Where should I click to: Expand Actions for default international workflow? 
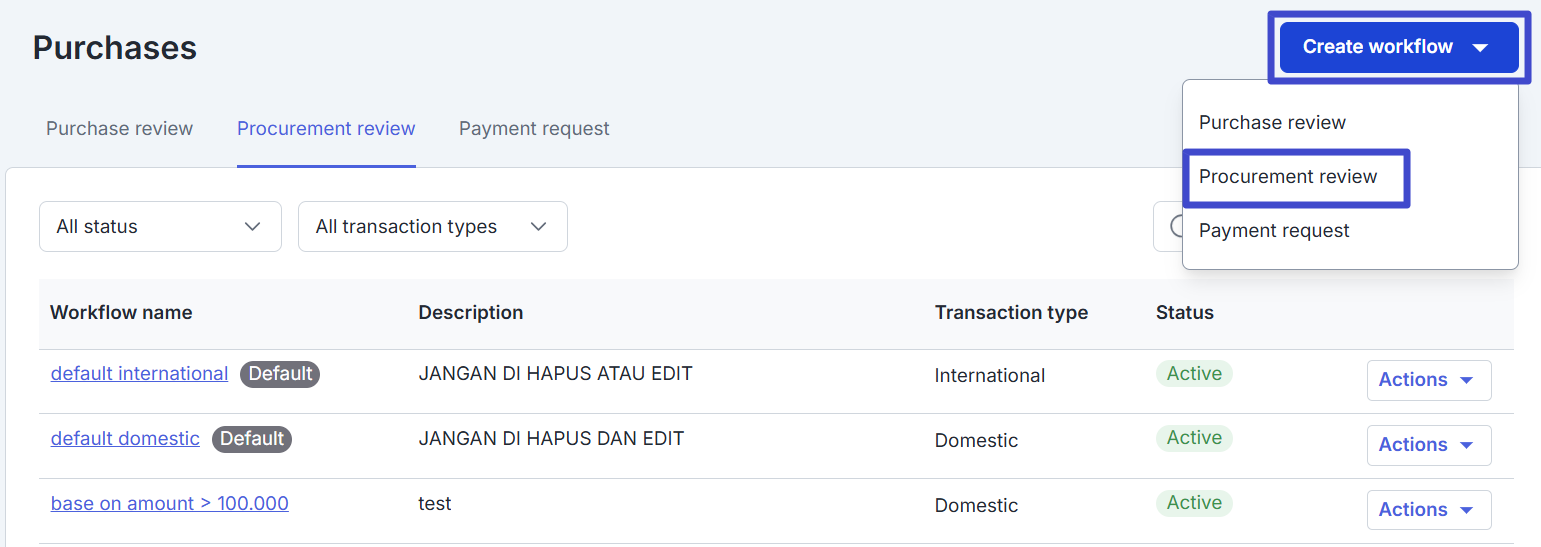1428,380
